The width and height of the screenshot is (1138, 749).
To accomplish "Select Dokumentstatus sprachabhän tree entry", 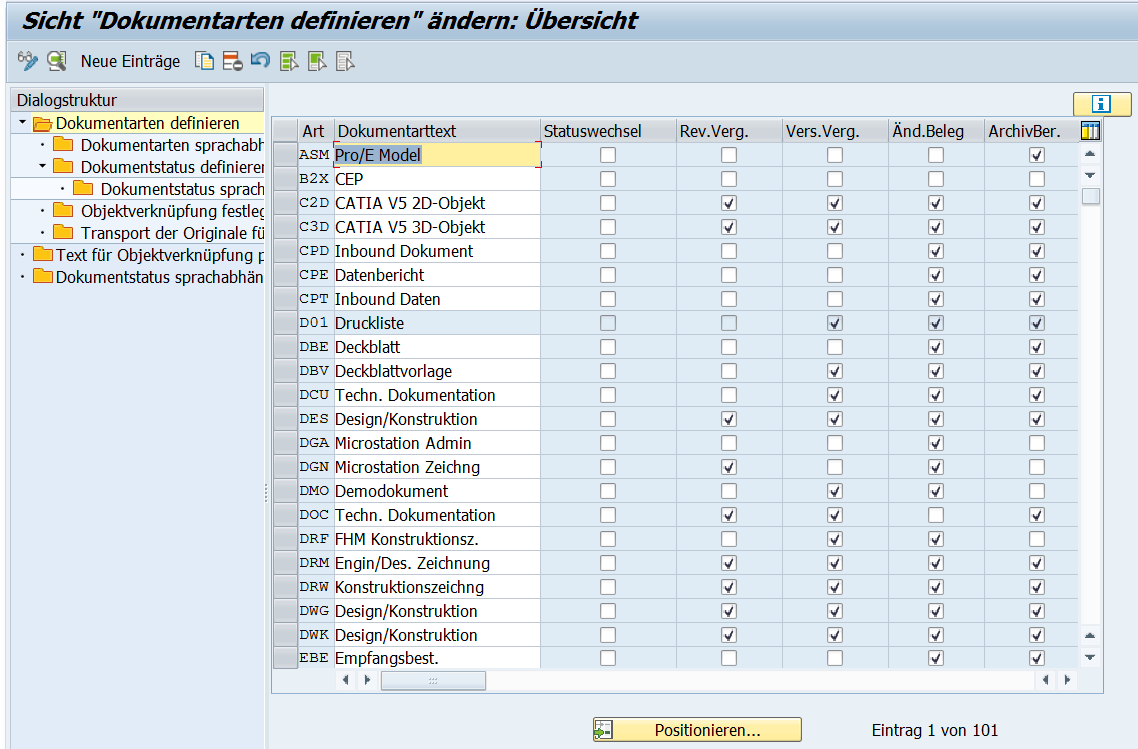I will [x=160, y=277].
